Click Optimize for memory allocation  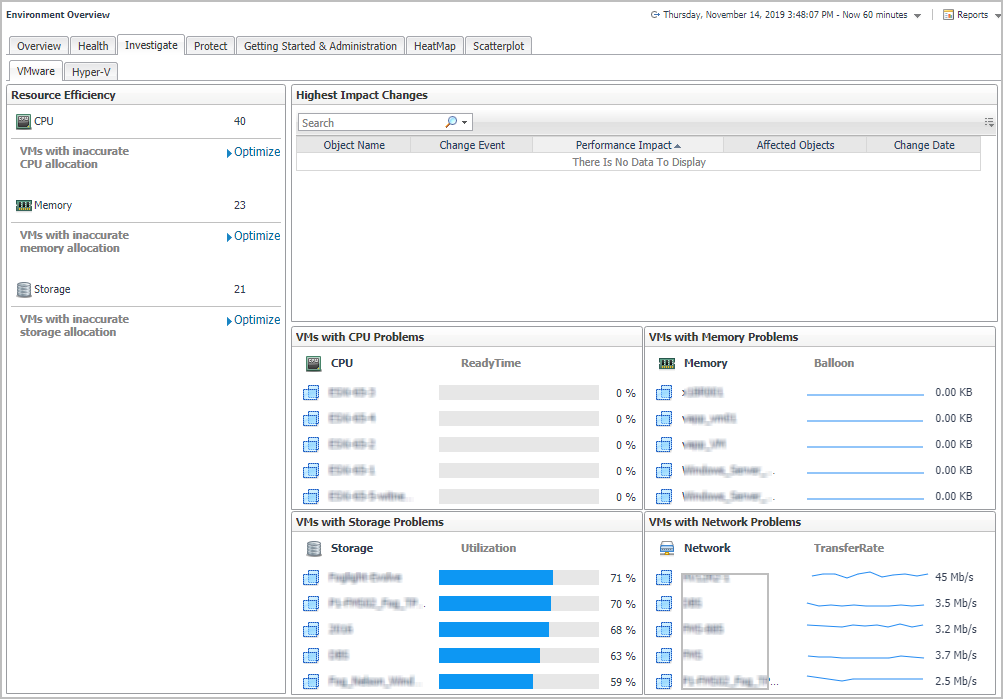point(256,236)
